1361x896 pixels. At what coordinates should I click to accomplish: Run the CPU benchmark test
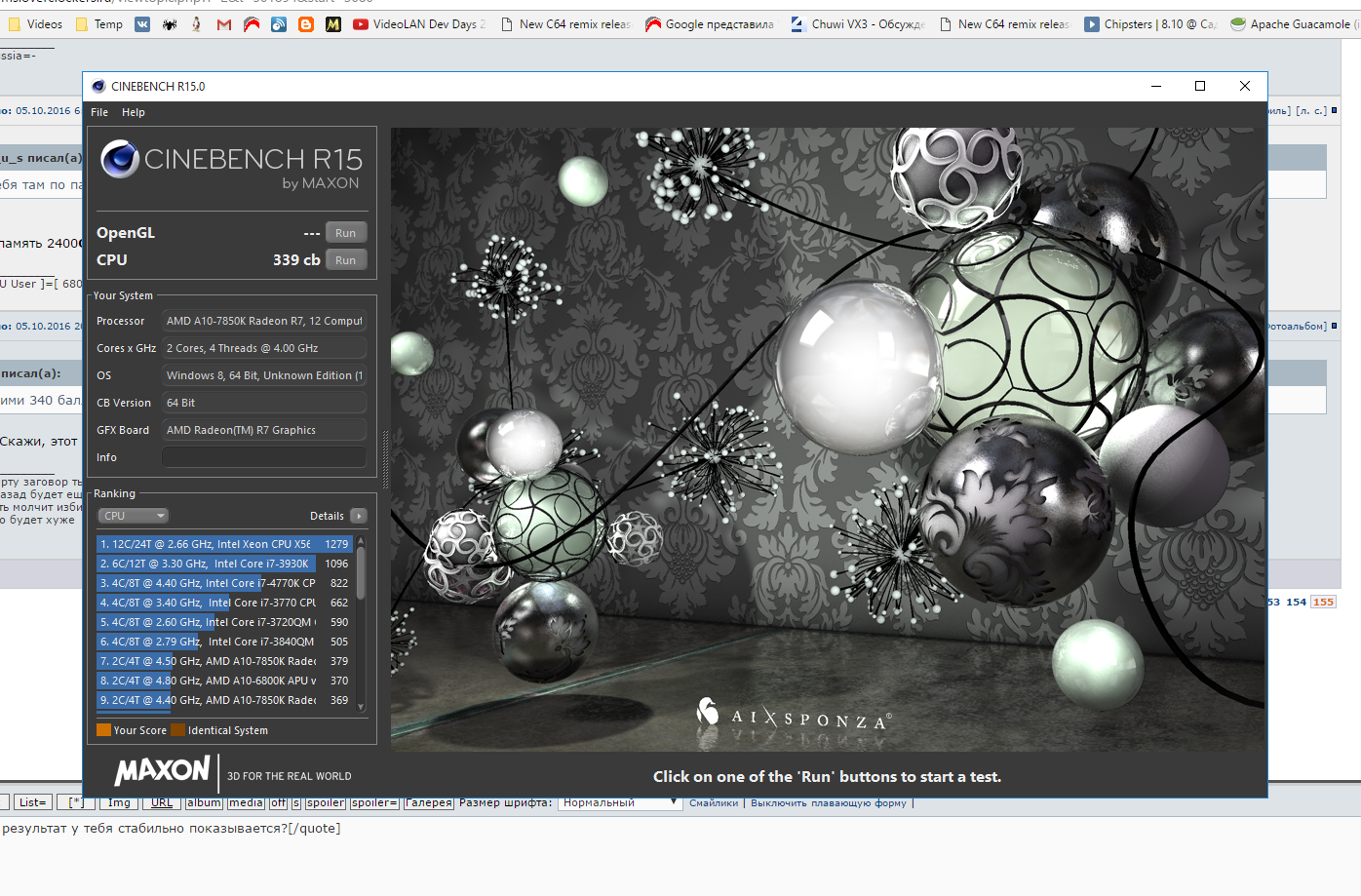pos(346,260)
